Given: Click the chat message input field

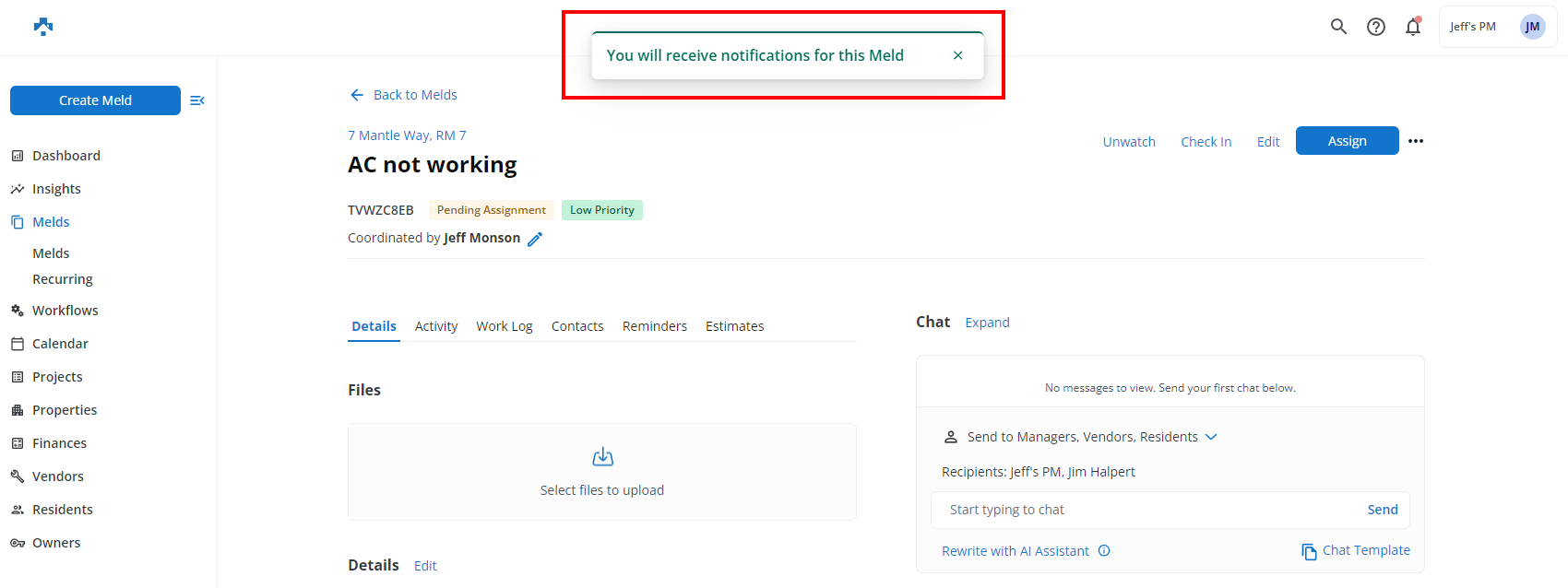Looking at the screenshot, I should [x=1148, y=510].
